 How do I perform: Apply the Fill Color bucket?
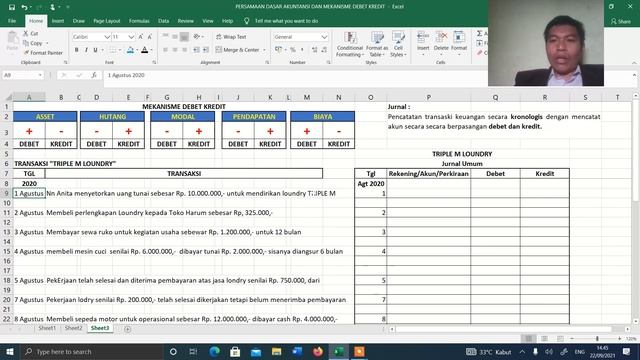click(x=130, y=50)
